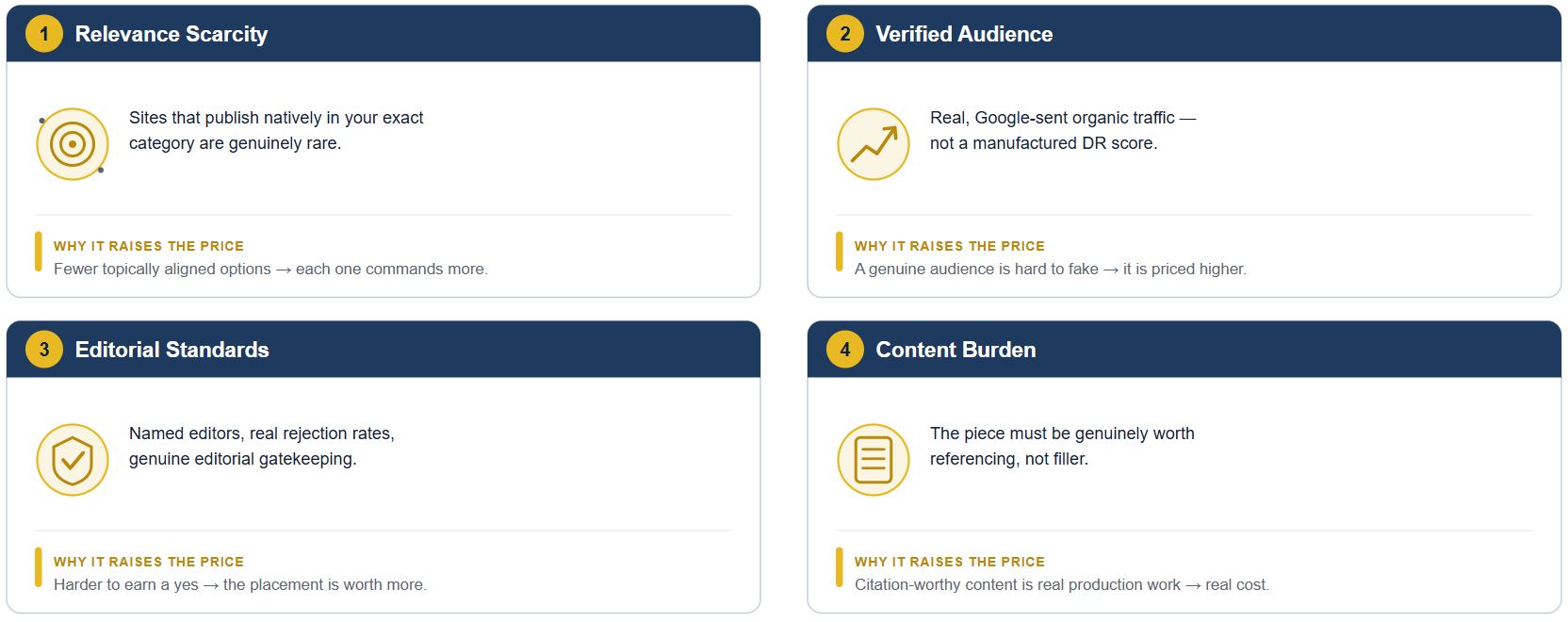Select the Editorial Standards heading
This screenshot has width=1568, height=622.
[x=172, y=350]
